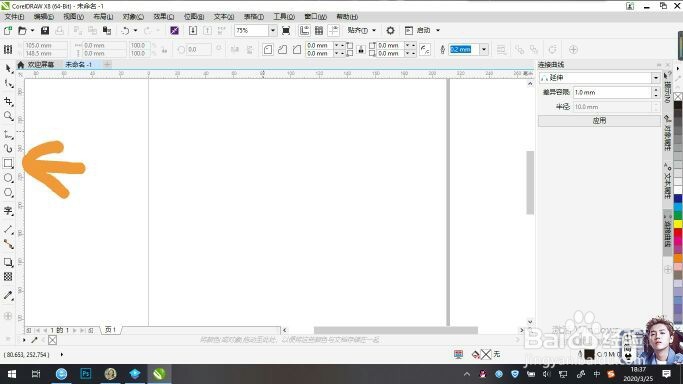The image size is (683, 384).
Task: Open the options gear icon
Action: [390, 30]
